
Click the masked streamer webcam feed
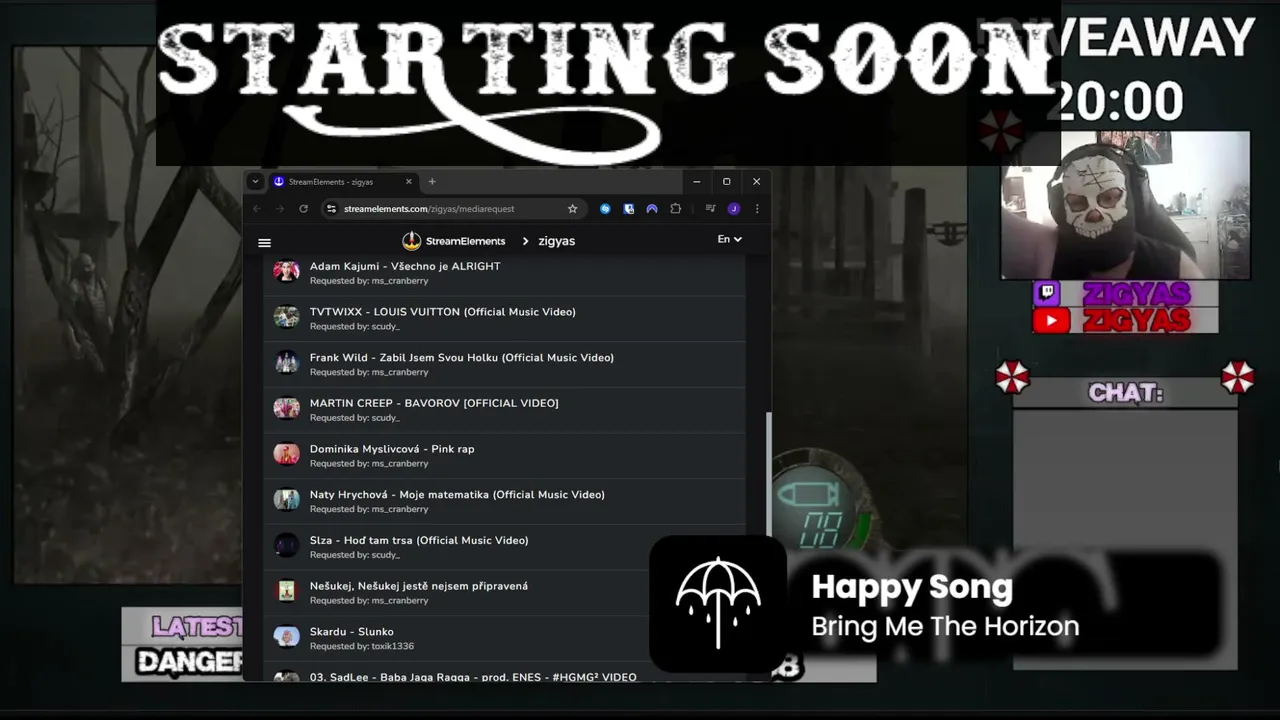tap(1125, 205)
